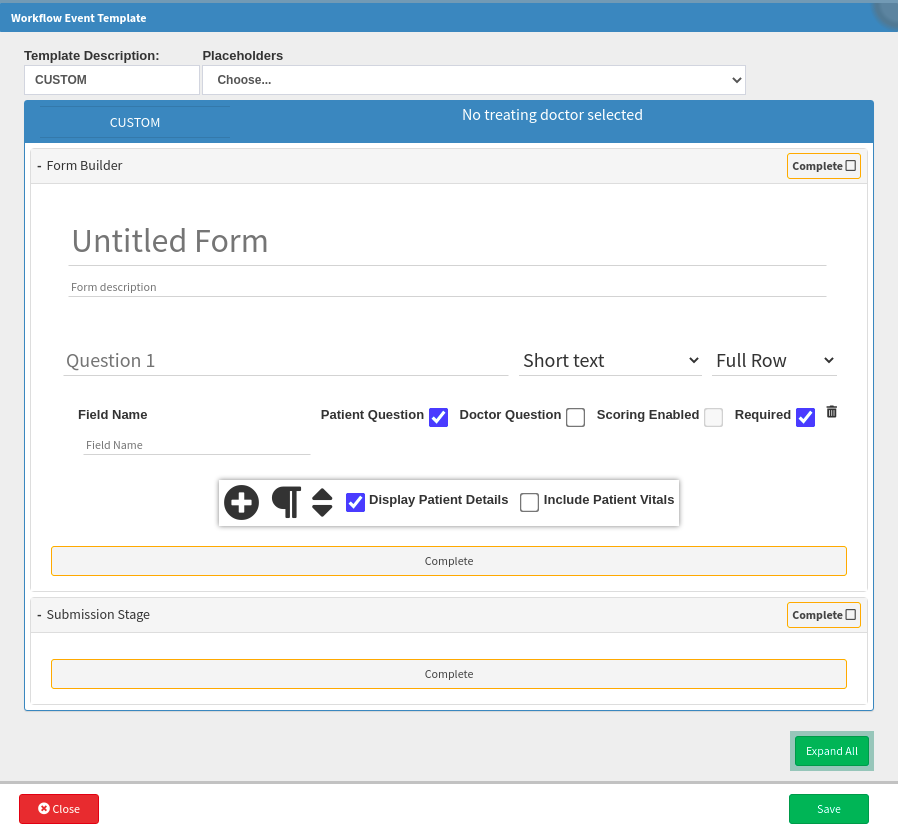Viewport: 898px width, 833px height.
Task: Uncheck the Required checkbox
Action: 805,417
